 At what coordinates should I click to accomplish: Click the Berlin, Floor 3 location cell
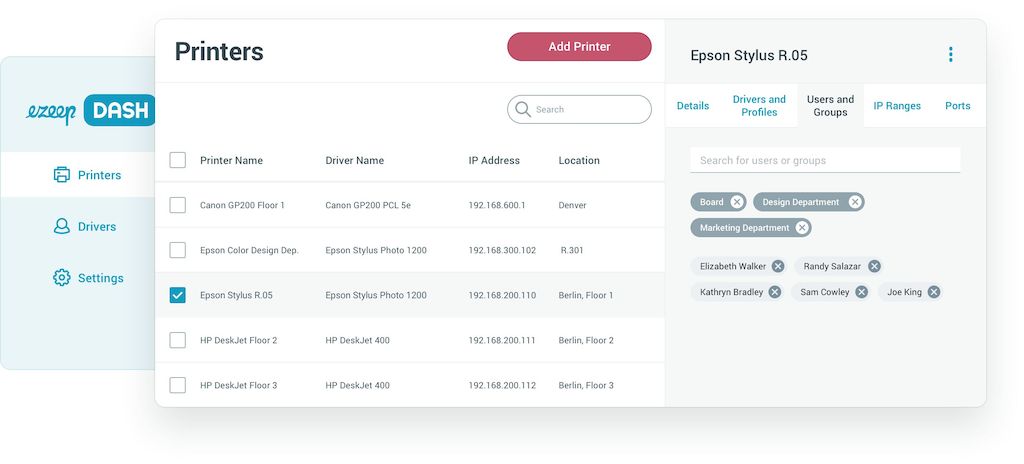point(586,385)
